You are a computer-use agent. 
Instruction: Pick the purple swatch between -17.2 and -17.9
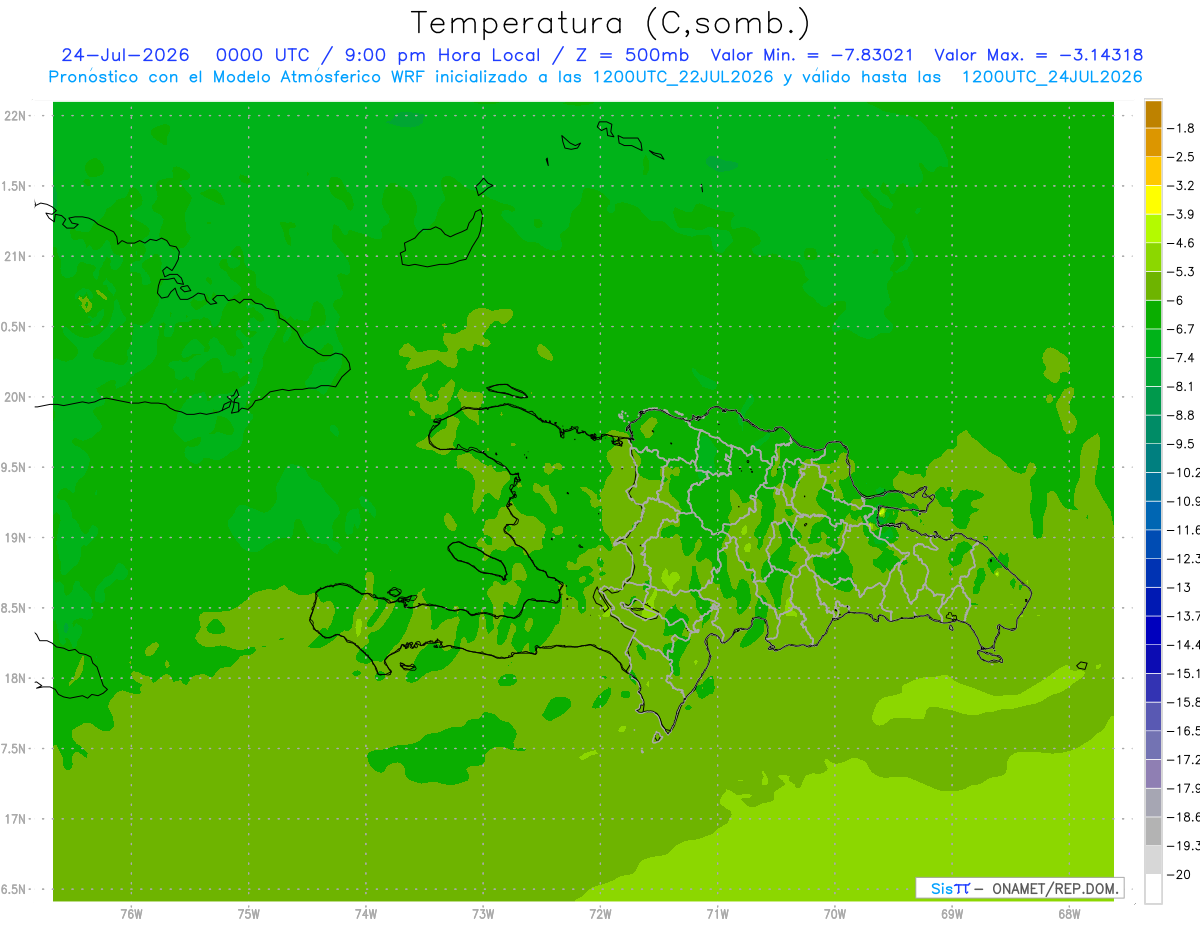point(1153,774)
